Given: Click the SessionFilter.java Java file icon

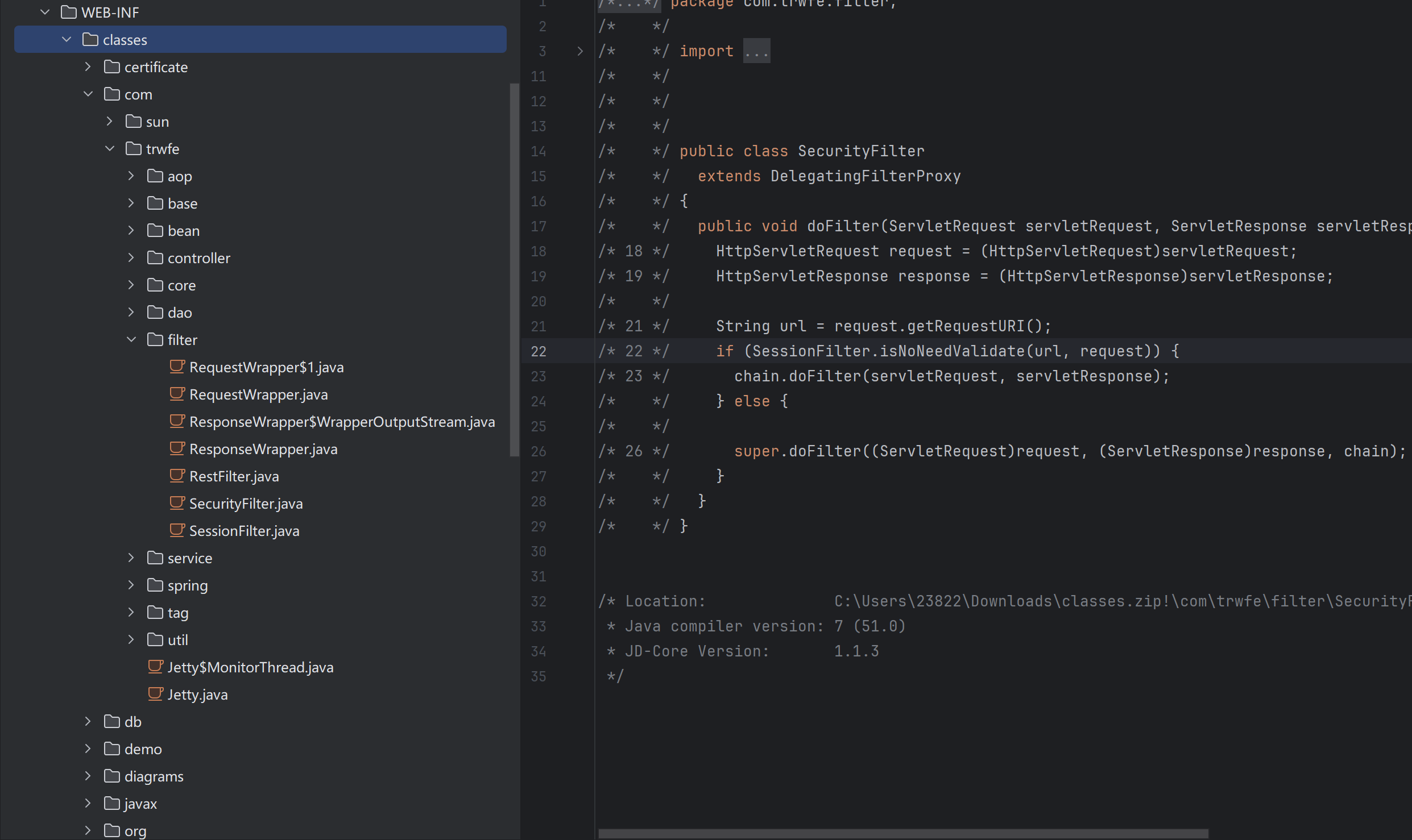Looking at the screenshot, I should 177,530.
